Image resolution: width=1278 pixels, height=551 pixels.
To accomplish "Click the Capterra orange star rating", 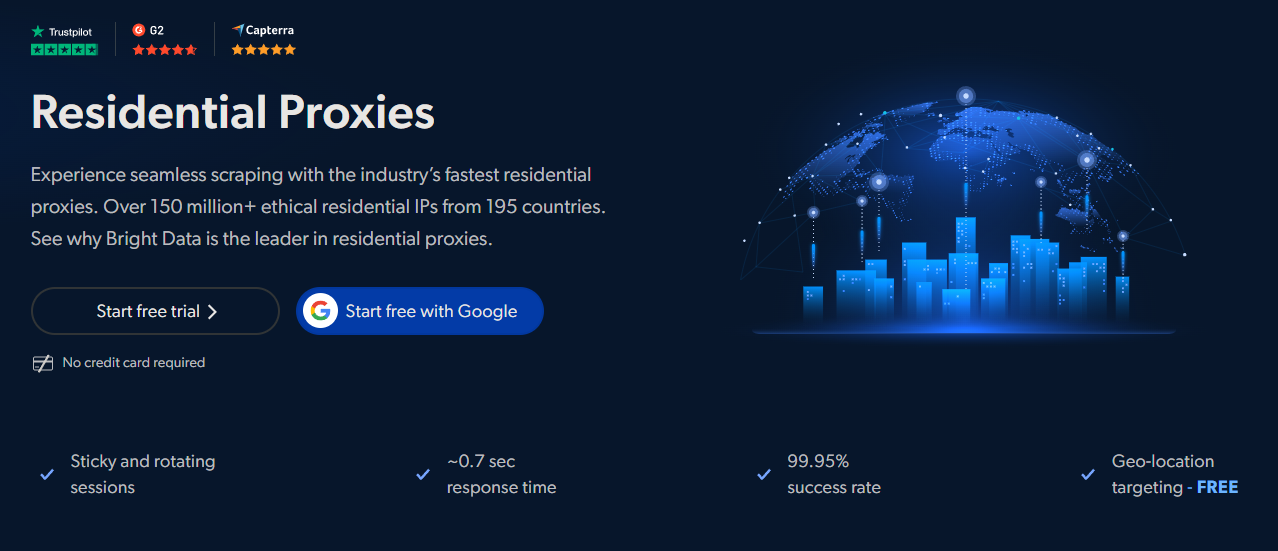I will point(264,49).
